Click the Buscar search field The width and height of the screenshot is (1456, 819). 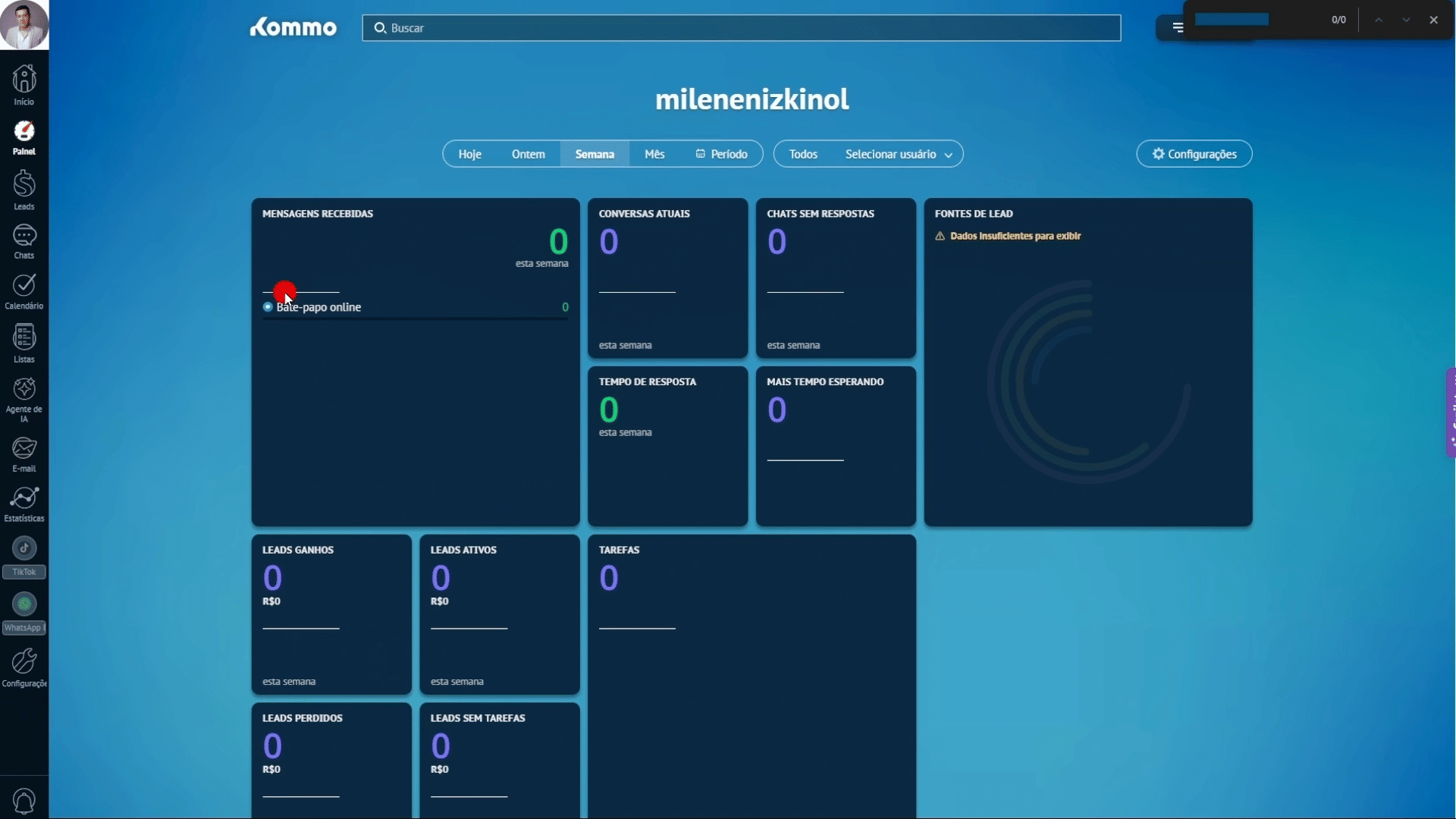point(742,28)
